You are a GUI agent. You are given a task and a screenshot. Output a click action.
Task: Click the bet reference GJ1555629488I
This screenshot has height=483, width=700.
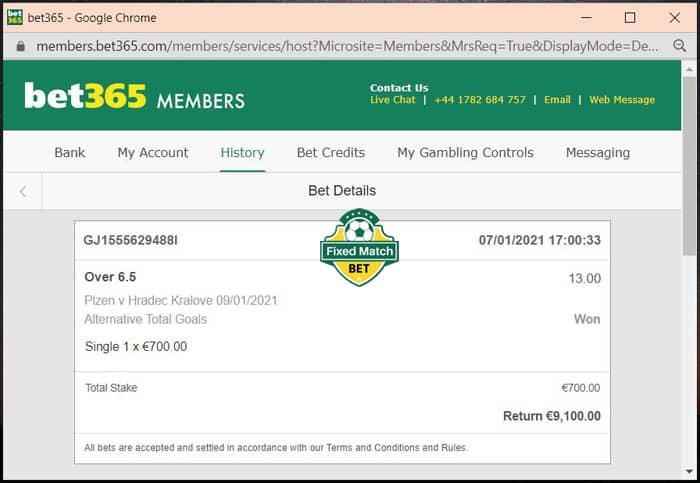(131, 241)
